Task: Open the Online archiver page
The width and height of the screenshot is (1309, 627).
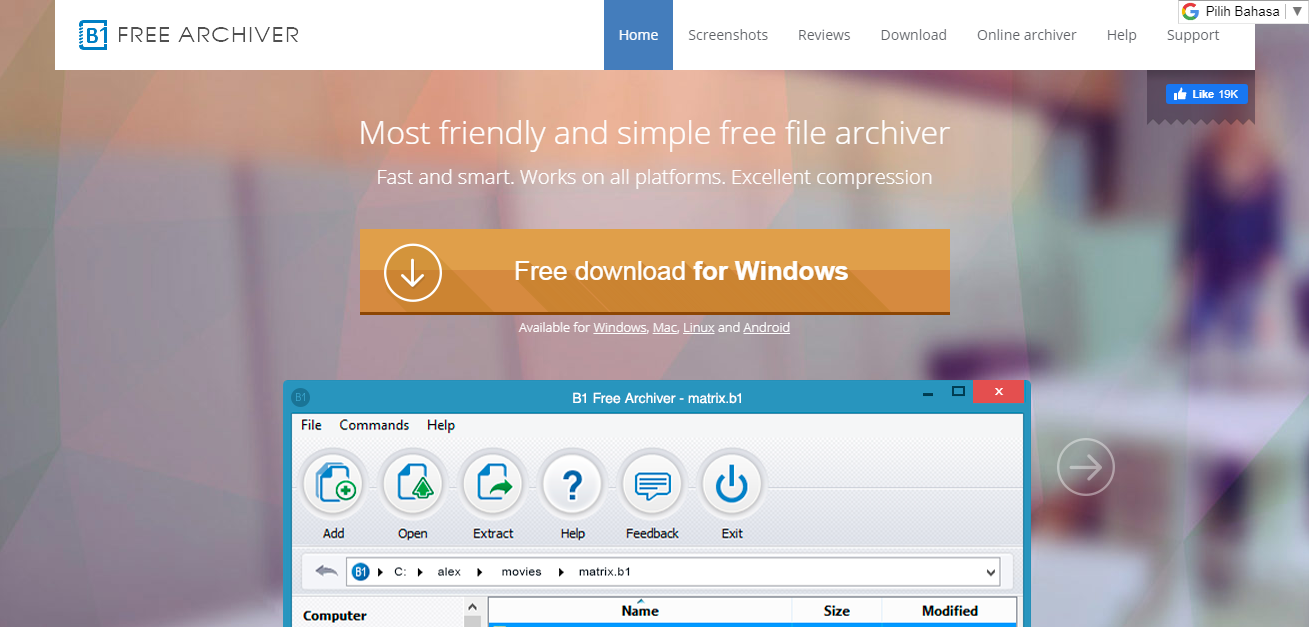Action: 1027,35
